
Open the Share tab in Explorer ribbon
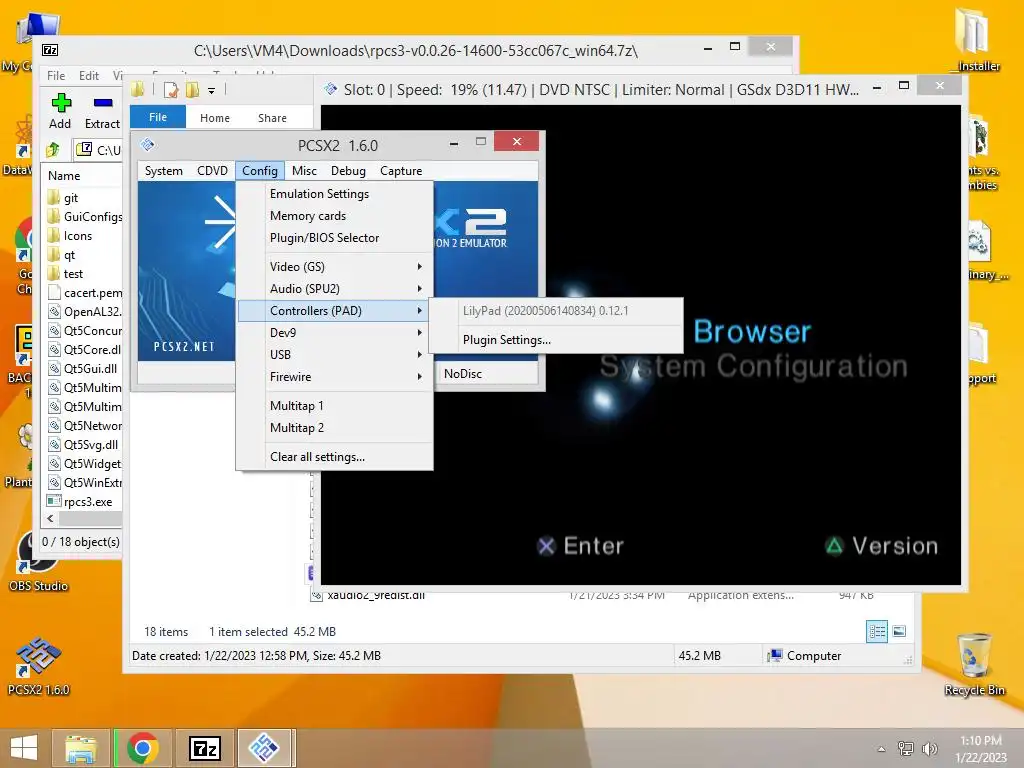coord(272,118)
